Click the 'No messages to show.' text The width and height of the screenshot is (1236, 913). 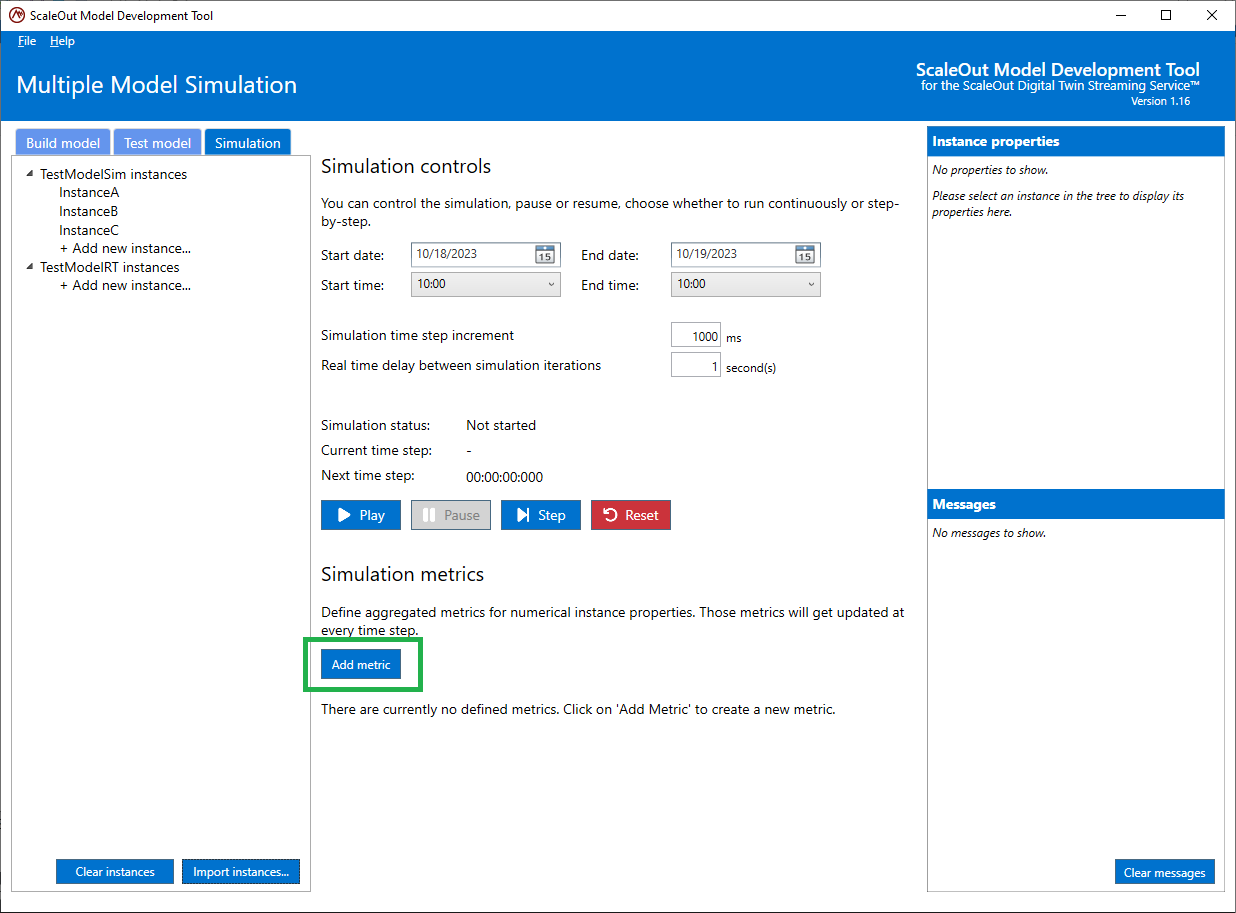pyautogui.click(x=989, y=533)
